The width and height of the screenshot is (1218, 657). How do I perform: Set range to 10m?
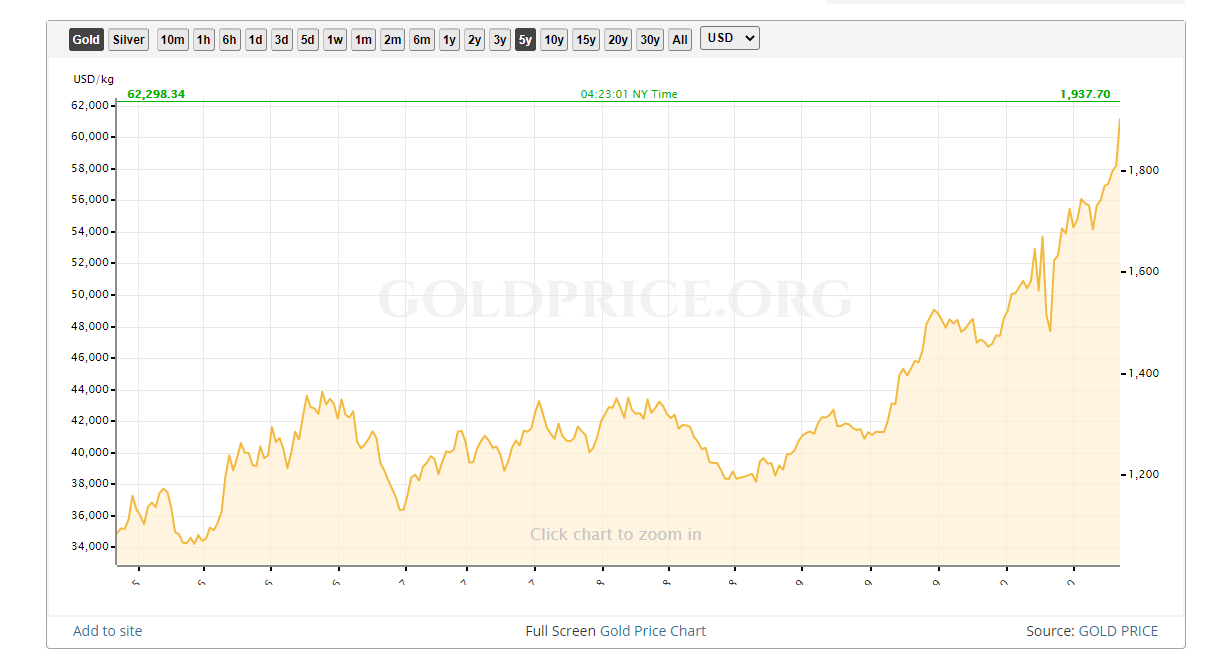pyautogui.click(x=173, y=40)
